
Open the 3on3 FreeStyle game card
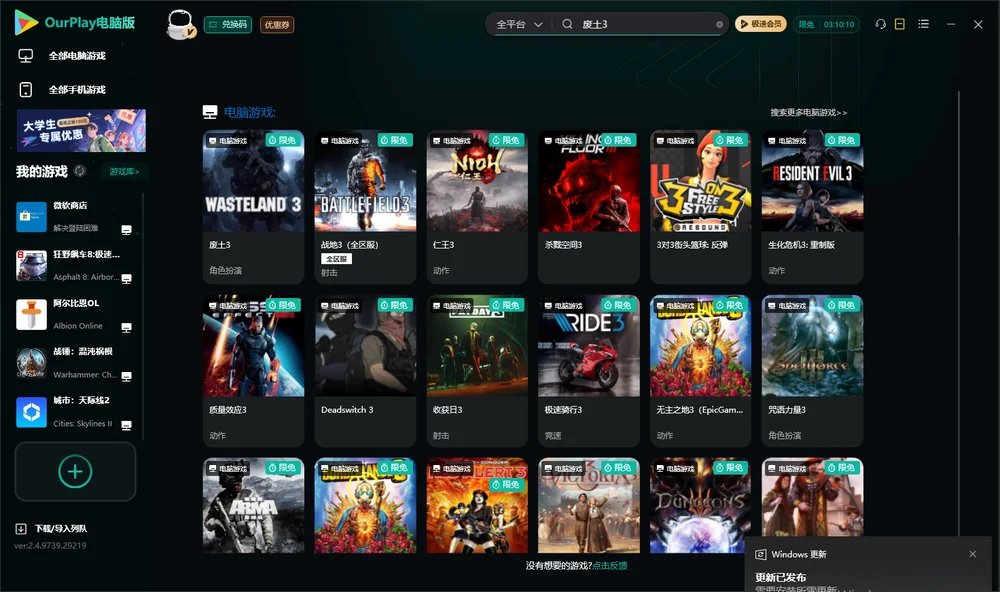pos(700,207)
